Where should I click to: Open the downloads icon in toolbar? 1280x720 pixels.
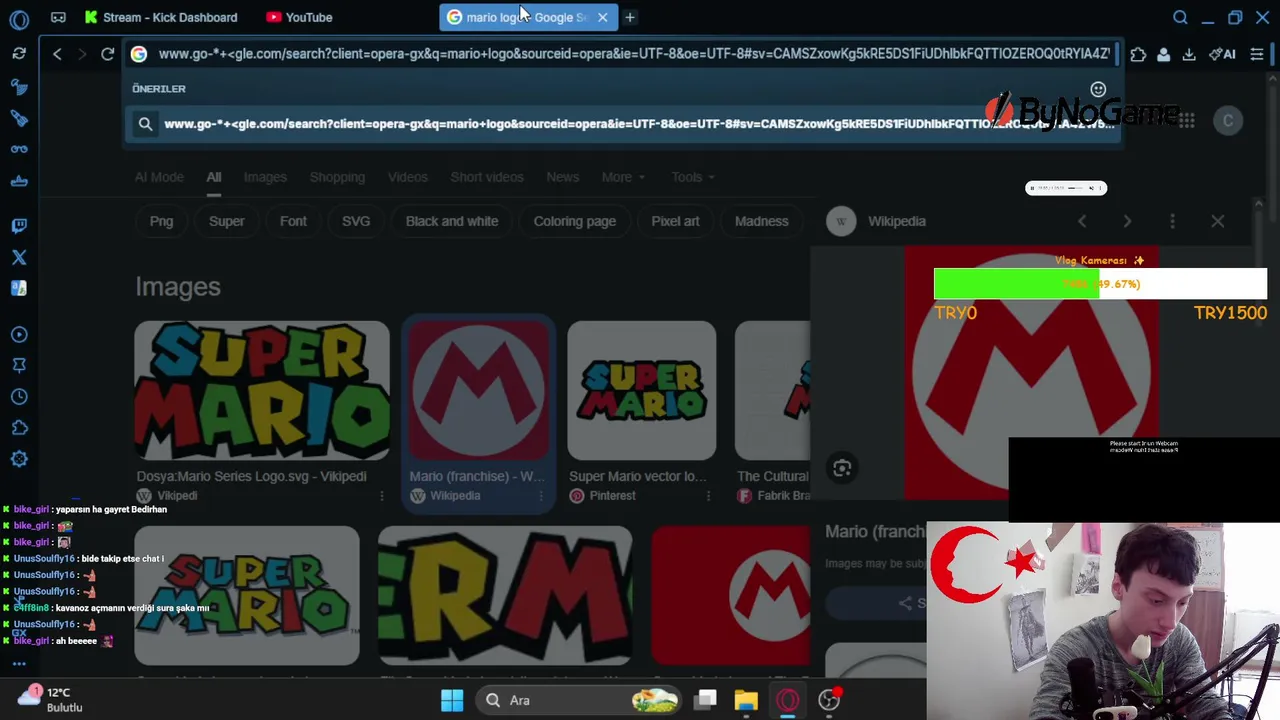coord(1189,54)
